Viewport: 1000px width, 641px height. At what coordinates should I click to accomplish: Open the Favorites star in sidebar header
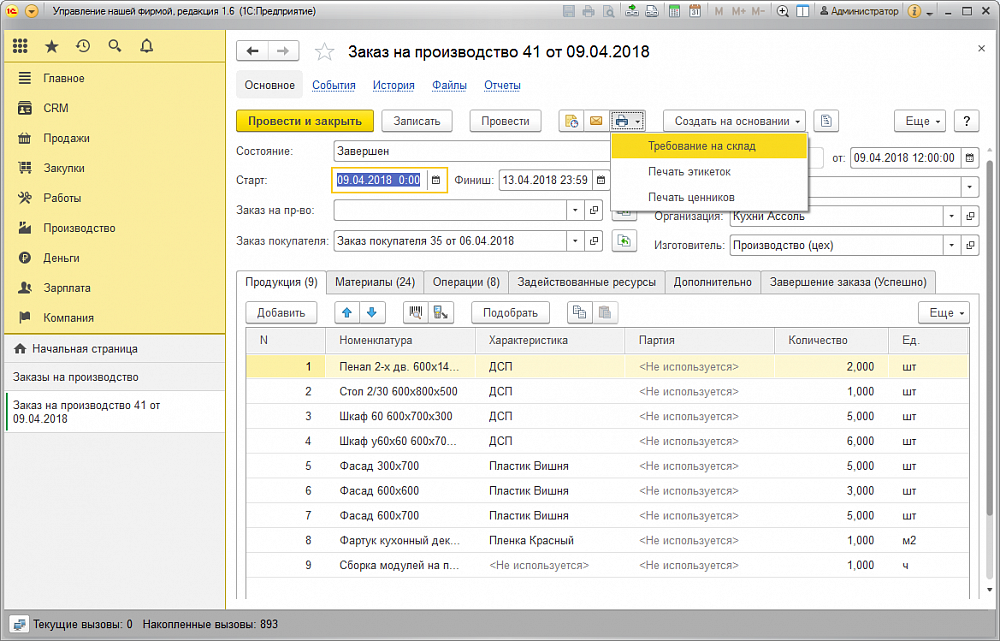pos(52,46)
